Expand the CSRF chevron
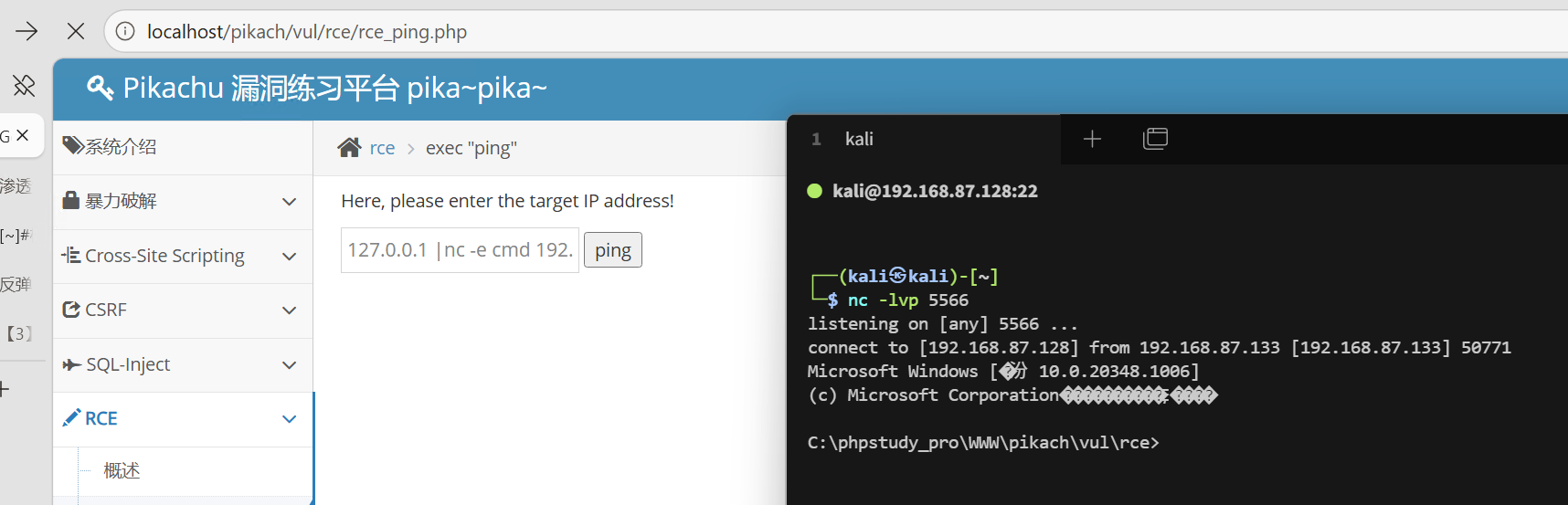The image size is (1568, 505). (x=290, y=310)
